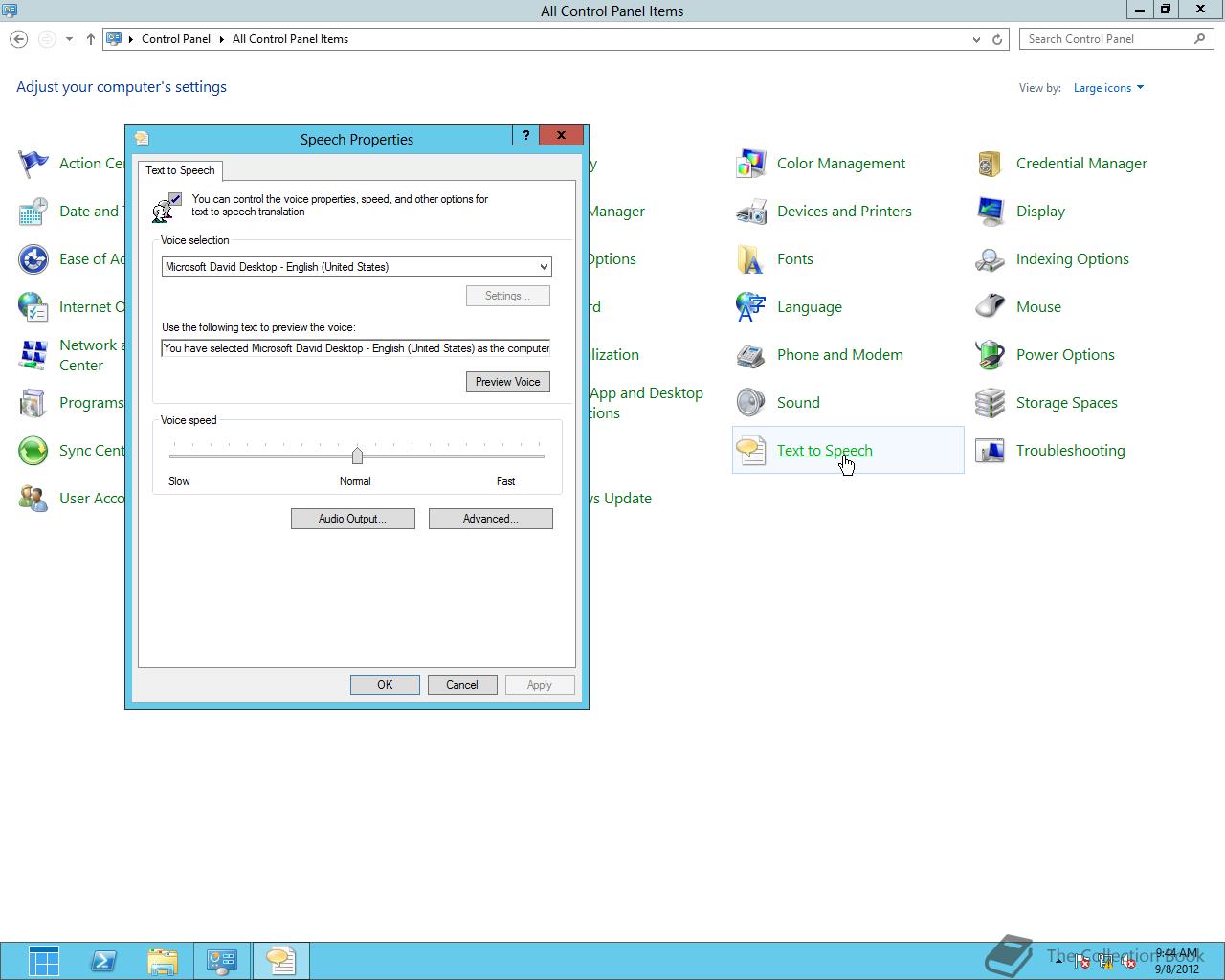Open the Sound speaker icon
Viewport: 1225px width, 980px height.
tap(751, 403)
